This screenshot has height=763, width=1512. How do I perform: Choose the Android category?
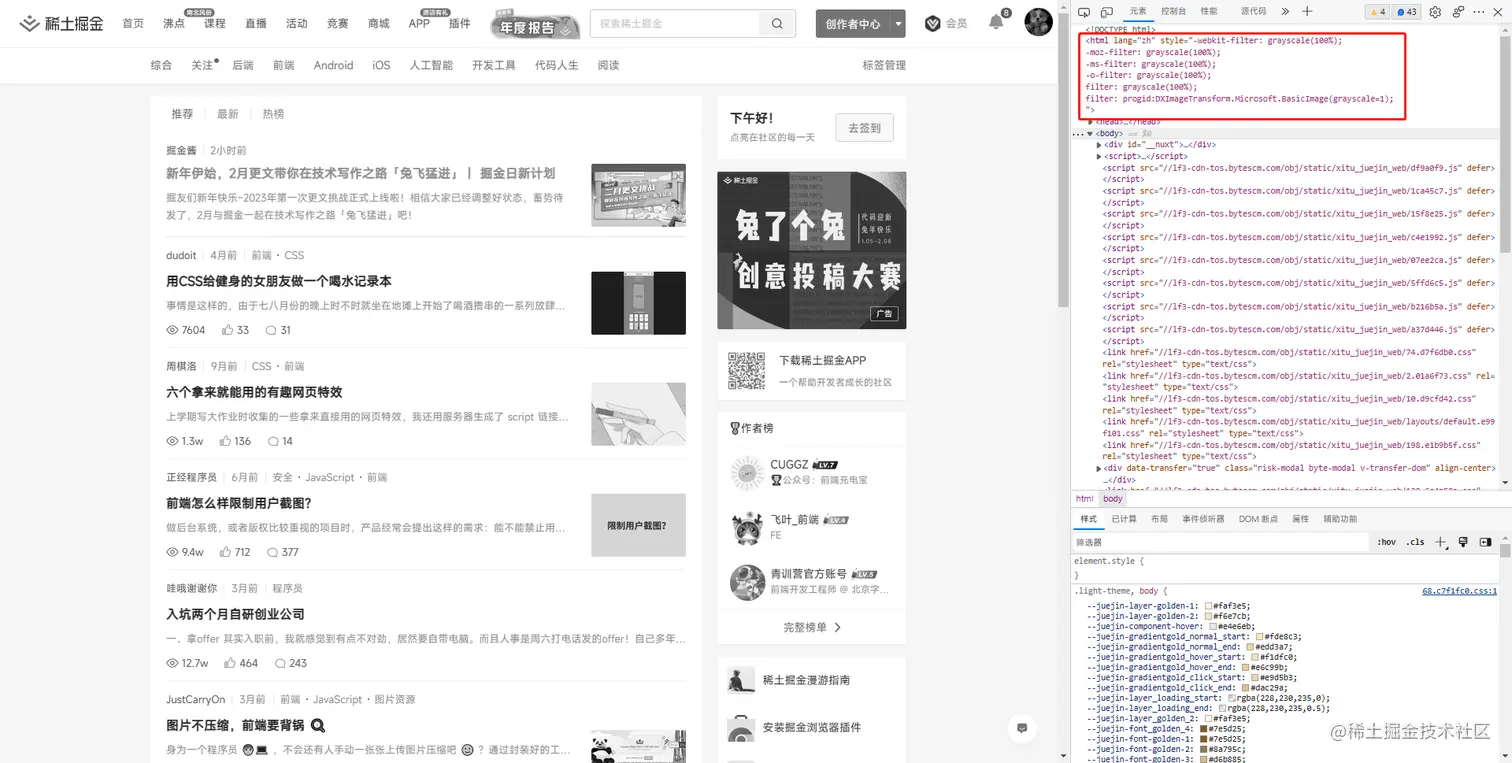coord(333,65)
